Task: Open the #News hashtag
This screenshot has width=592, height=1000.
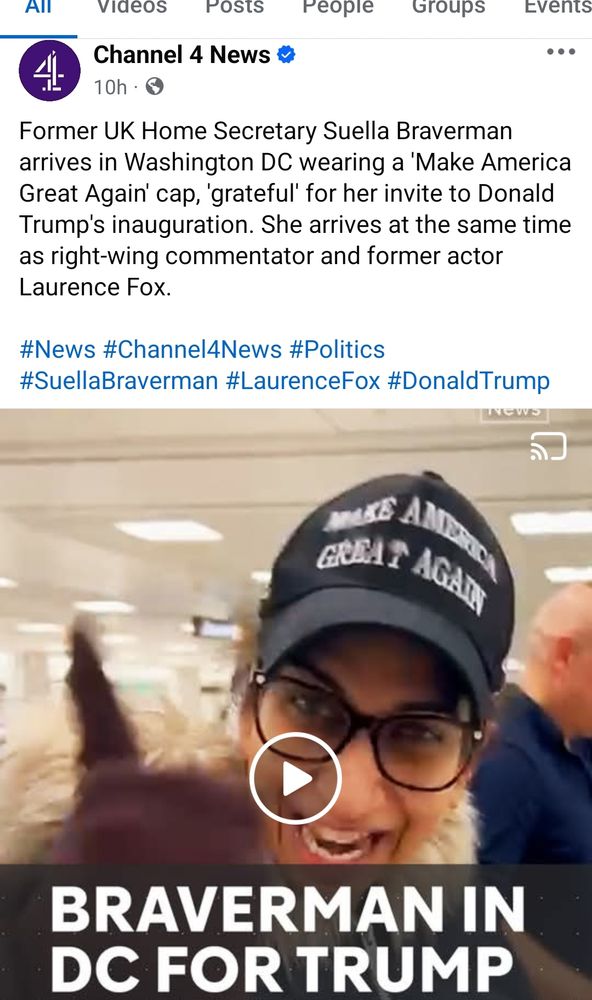Action: (x=57, y=349)
